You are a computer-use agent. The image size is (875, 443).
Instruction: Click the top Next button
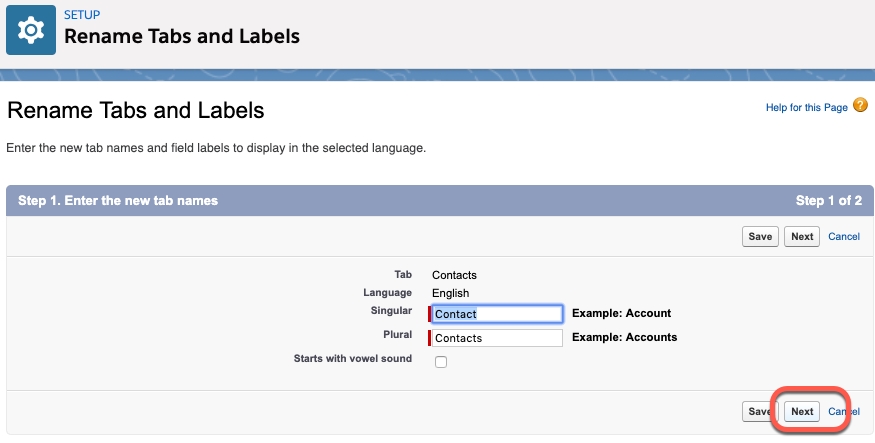tap(802, 236)
